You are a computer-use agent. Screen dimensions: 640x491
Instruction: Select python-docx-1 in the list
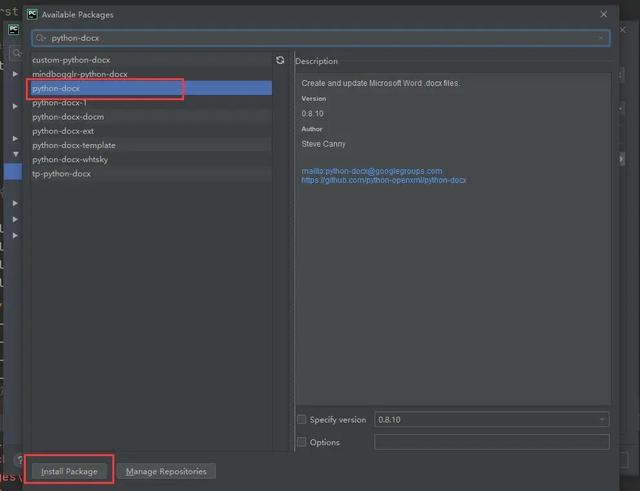pos(151,102)
